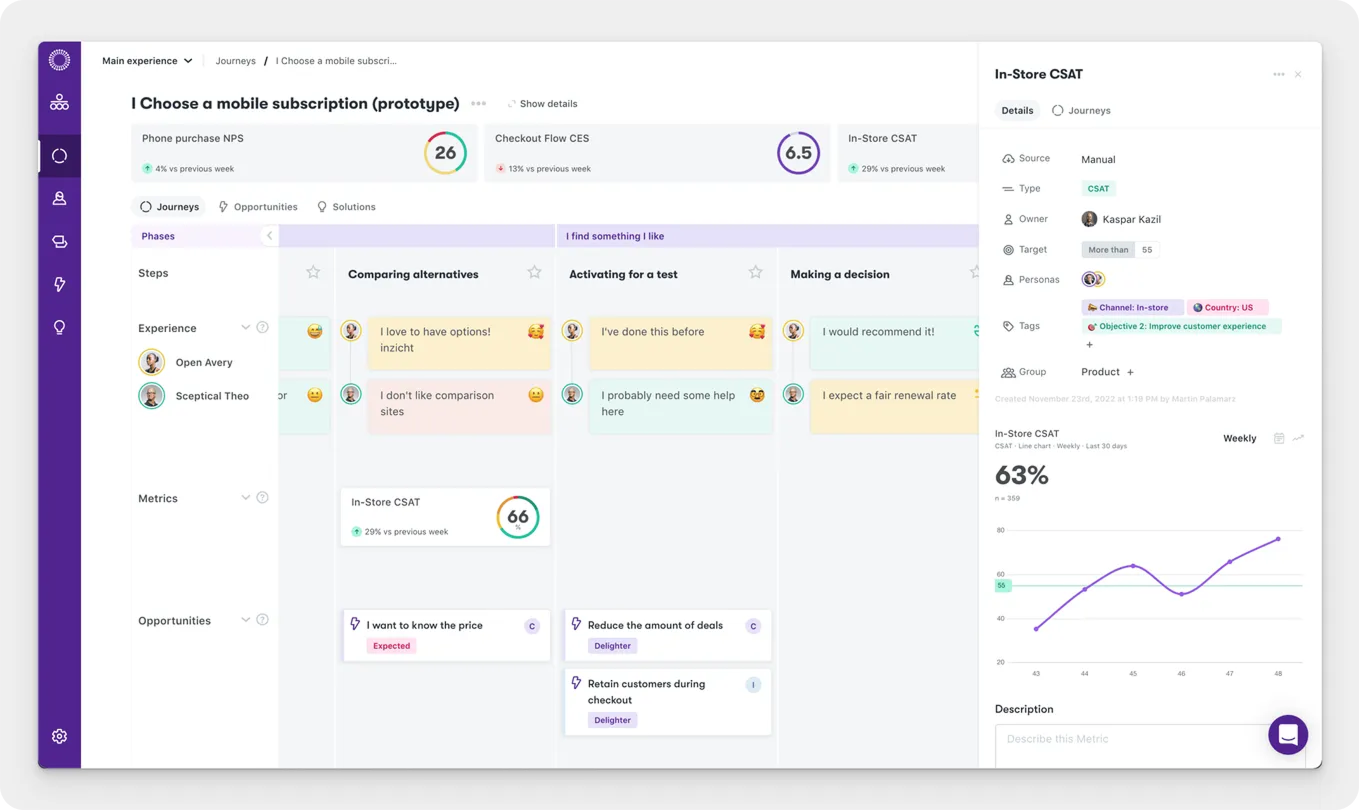Go to Journeys in the breadcrumb
This screenshot has height=810, width=1359.
click(x=236, y=61)
